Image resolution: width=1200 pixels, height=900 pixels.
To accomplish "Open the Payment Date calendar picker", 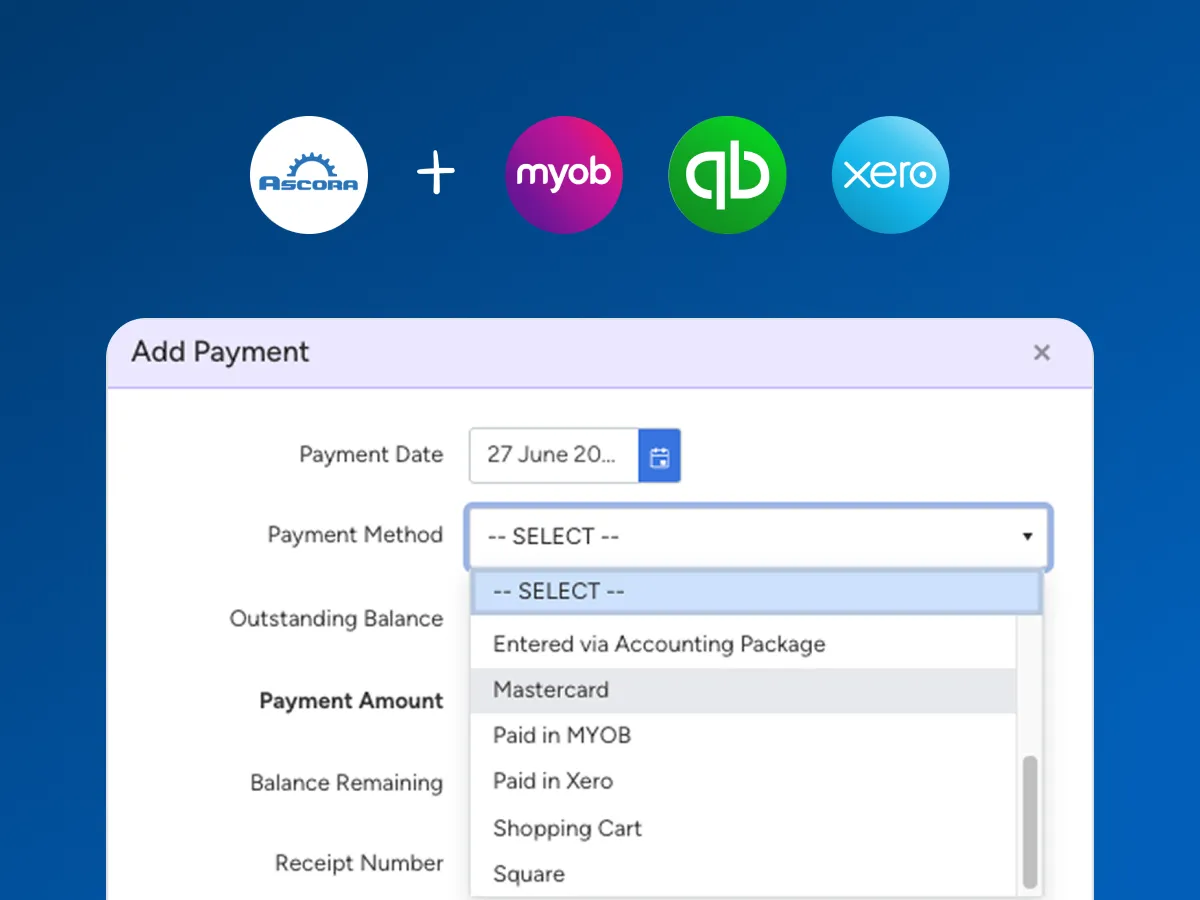I will tap(660, 456).
